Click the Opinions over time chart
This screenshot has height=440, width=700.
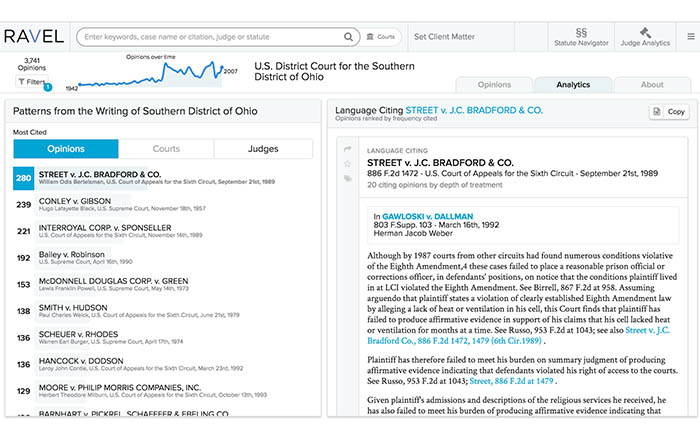click(x=151, y=75)
